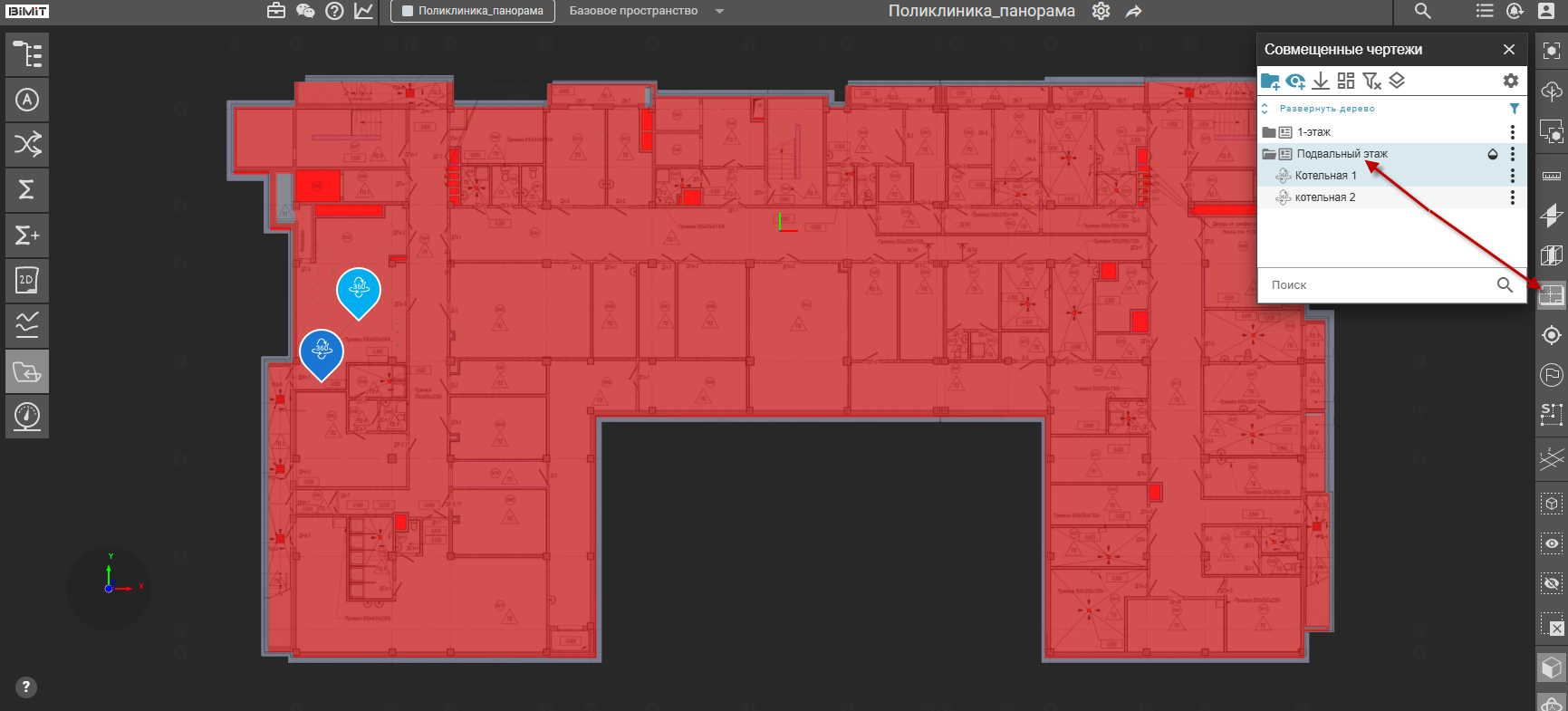Collapse the Подвальный этаж folder
Image resolution: width=1568 pixels, height=711 pixels.
1269,154
